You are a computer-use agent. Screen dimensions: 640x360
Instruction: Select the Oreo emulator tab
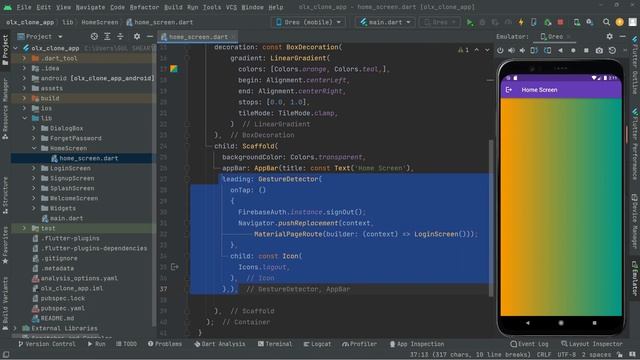click(554, 36)
